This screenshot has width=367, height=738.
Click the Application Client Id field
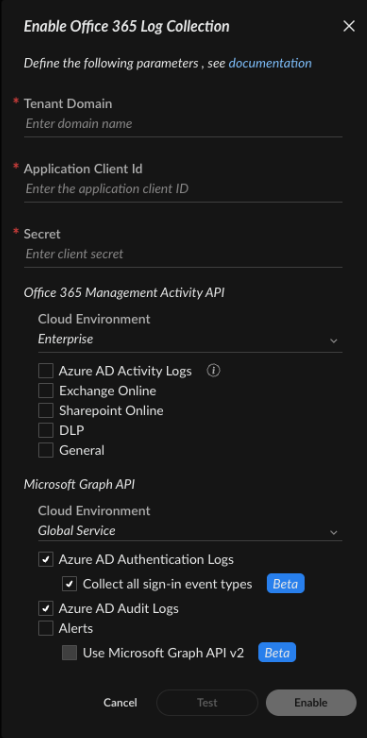coord(183,189)
